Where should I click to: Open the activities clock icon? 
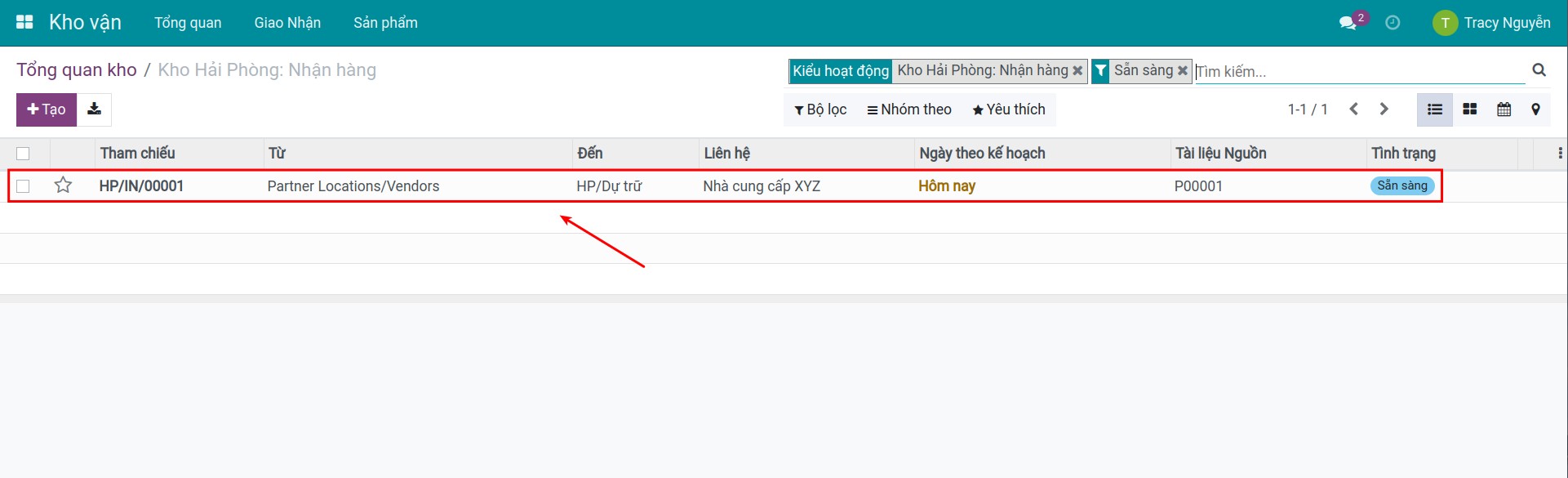[1393, 23]
